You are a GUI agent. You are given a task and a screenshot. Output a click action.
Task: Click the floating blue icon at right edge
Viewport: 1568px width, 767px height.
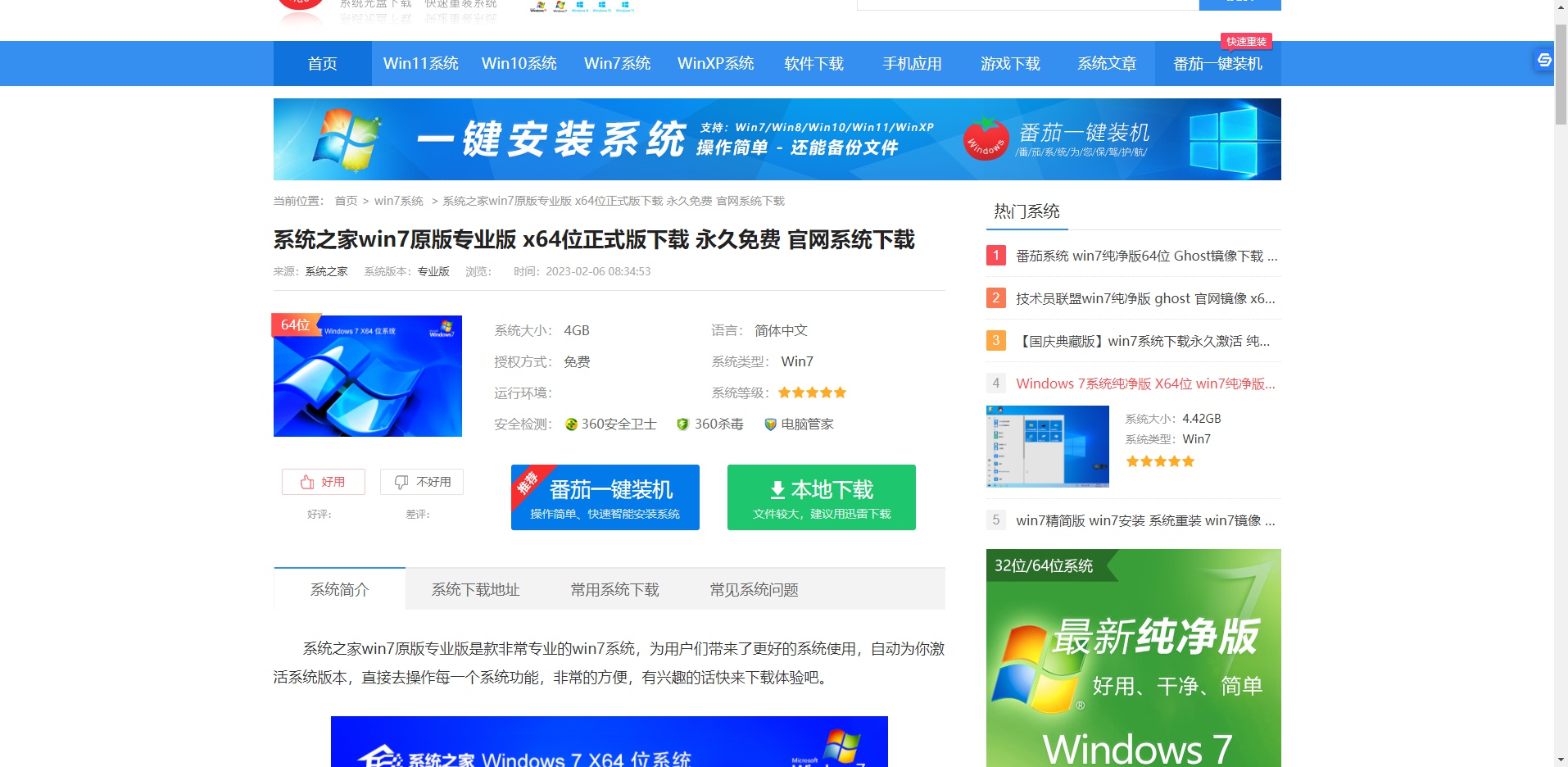[x=1543, y=60]
